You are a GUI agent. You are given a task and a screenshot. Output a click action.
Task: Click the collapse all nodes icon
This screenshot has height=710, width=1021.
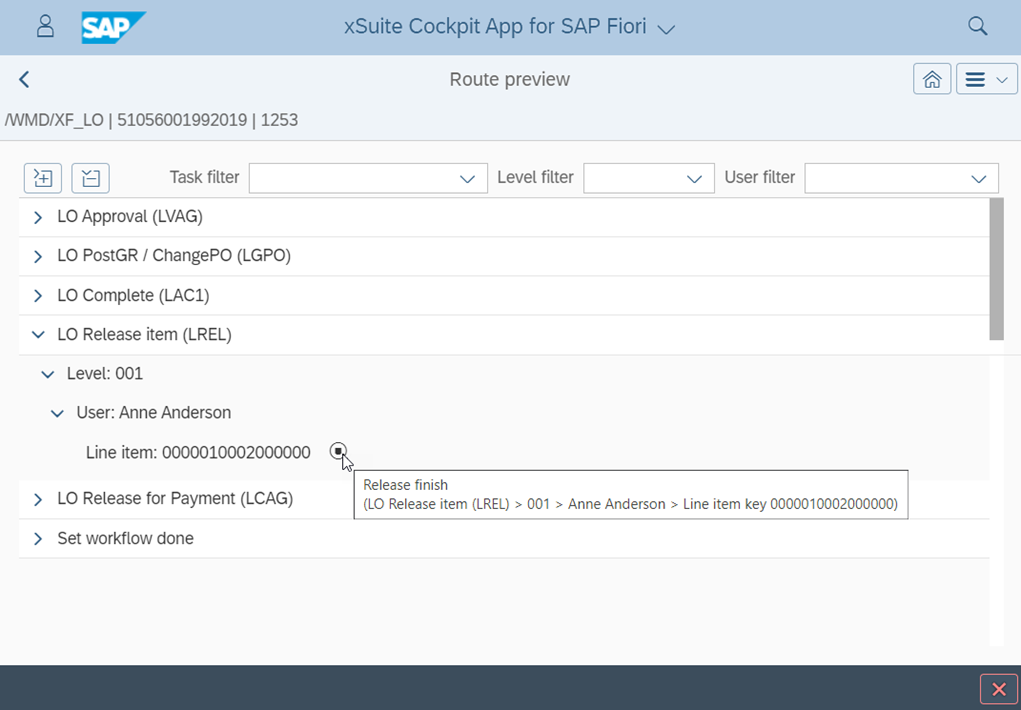coord(91,178)
